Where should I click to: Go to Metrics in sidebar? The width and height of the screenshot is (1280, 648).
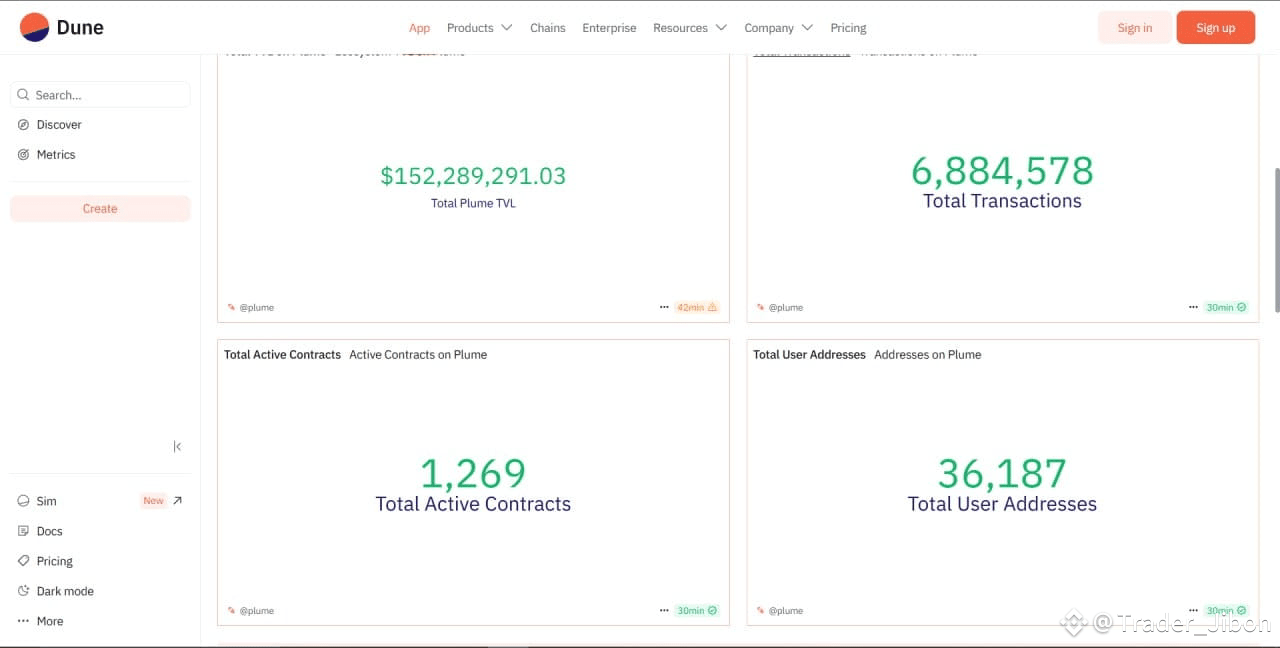point(56,155)
